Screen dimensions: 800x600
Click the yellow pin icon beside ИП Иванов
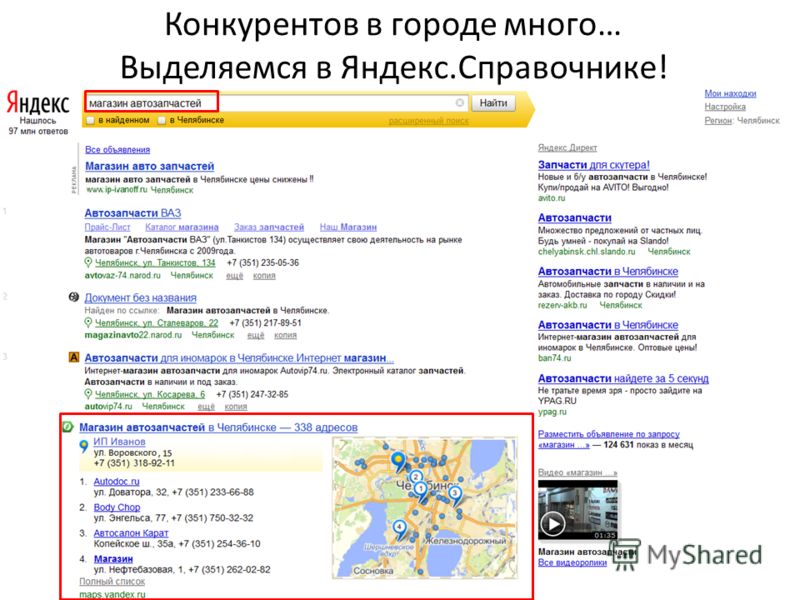tap(84, 446)
